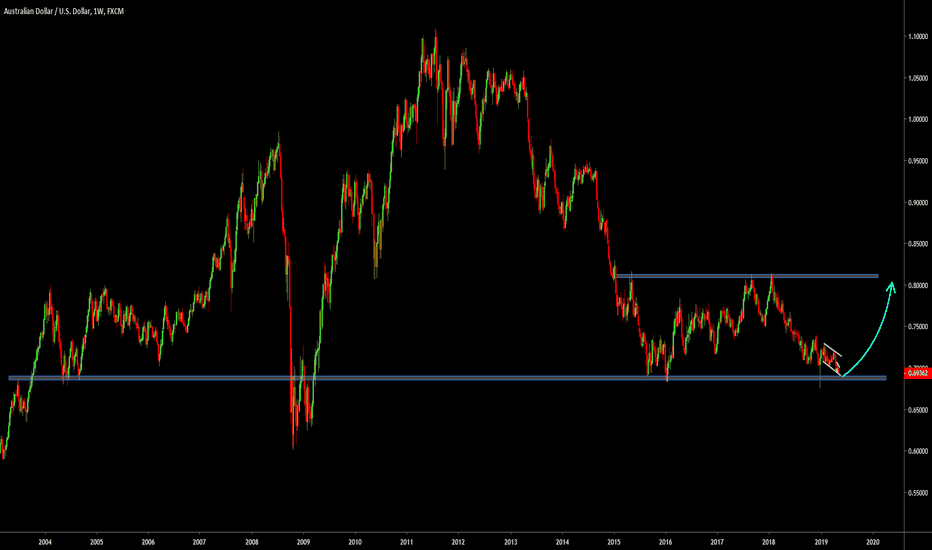The width and height of the screenshot is (932, 550).
Task: Click the 2019 label on time axis
Action: (821, 542)
